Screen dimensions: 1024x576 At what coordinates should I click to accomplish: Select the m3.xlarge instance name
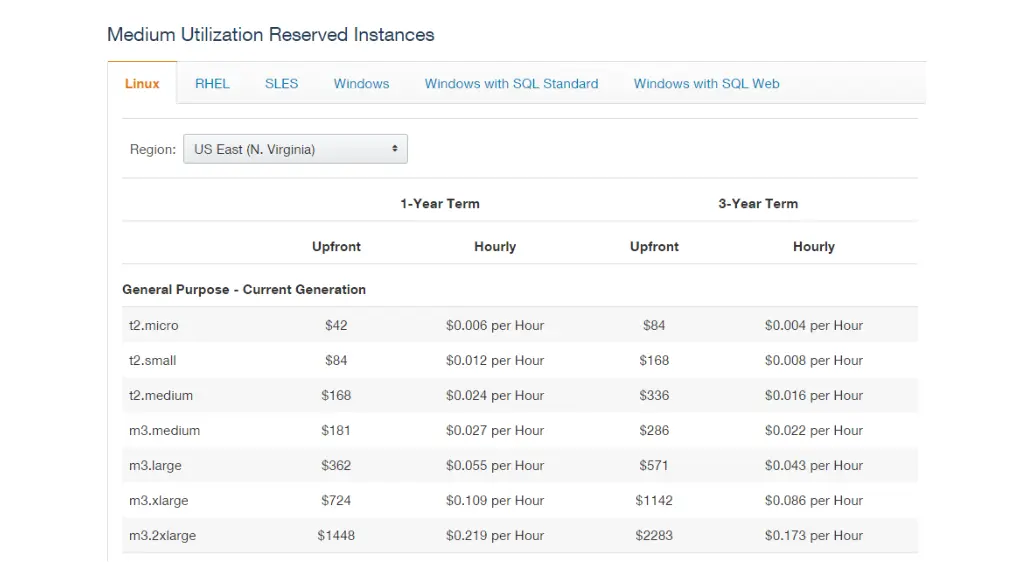click(x=159, y=501)
